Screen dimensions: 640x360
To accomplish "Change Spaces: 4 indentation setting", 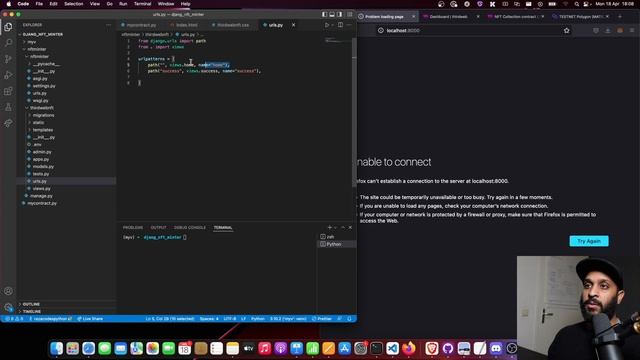I will point(209,319).
